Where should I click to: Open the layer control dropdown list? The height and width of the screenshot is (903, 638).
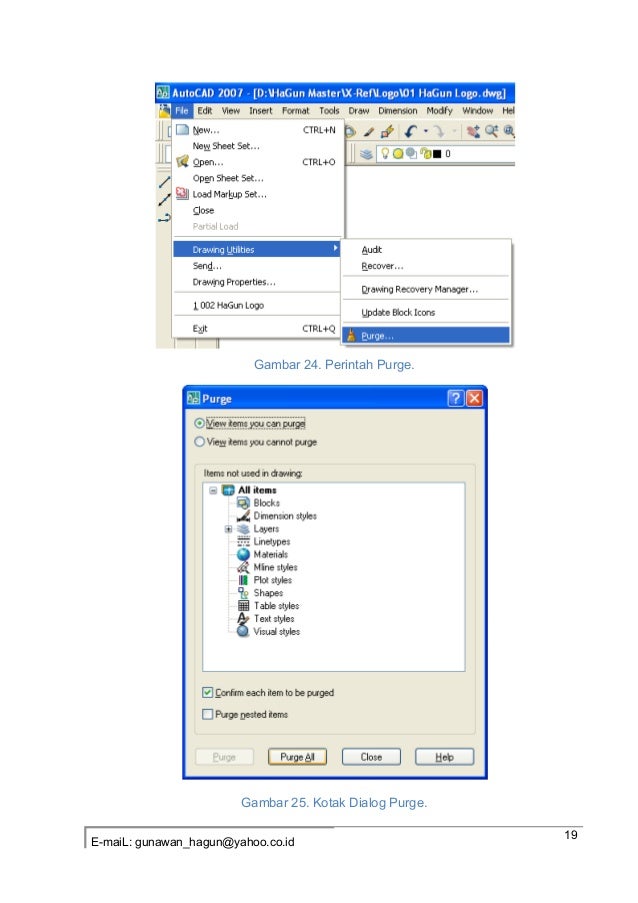445,154
